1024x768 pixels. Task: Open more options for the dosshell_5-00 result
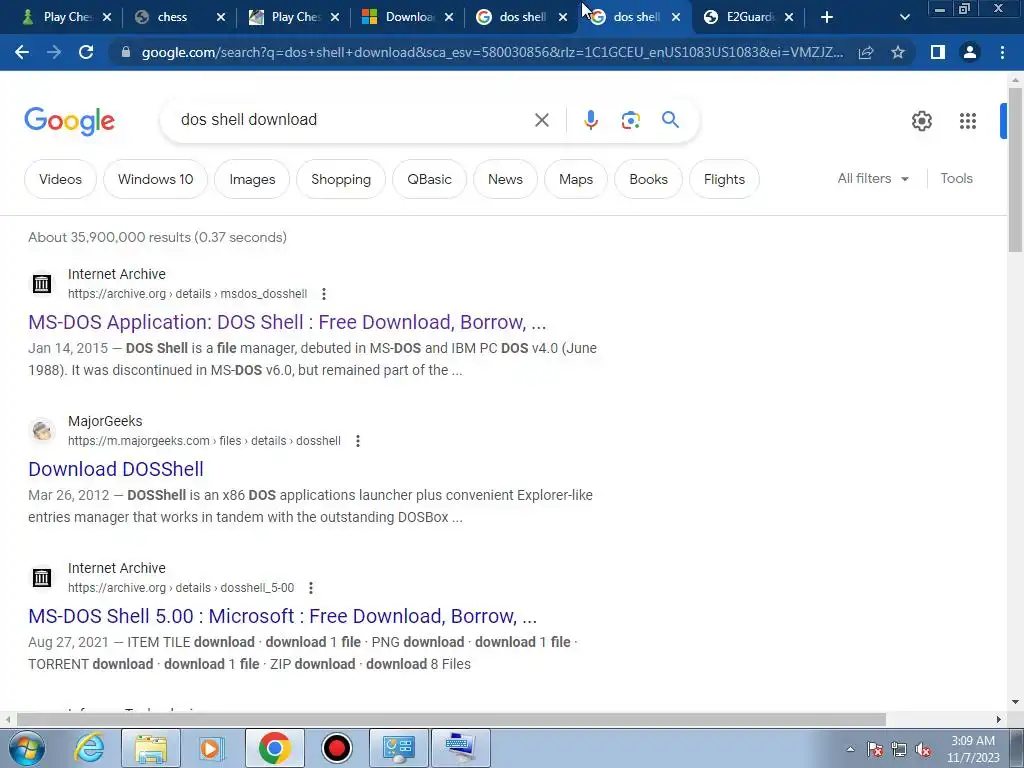tap(311, 588)
